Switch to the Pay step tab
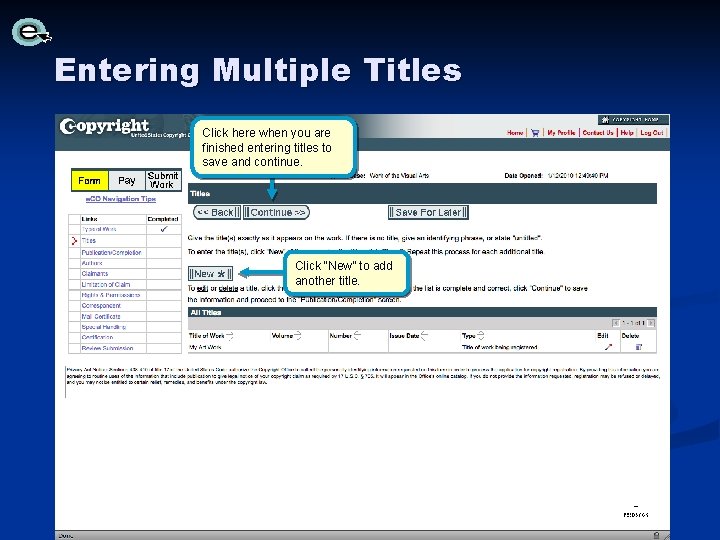The height and width of the screenshot is (540, 720). [x=127, y=180]
